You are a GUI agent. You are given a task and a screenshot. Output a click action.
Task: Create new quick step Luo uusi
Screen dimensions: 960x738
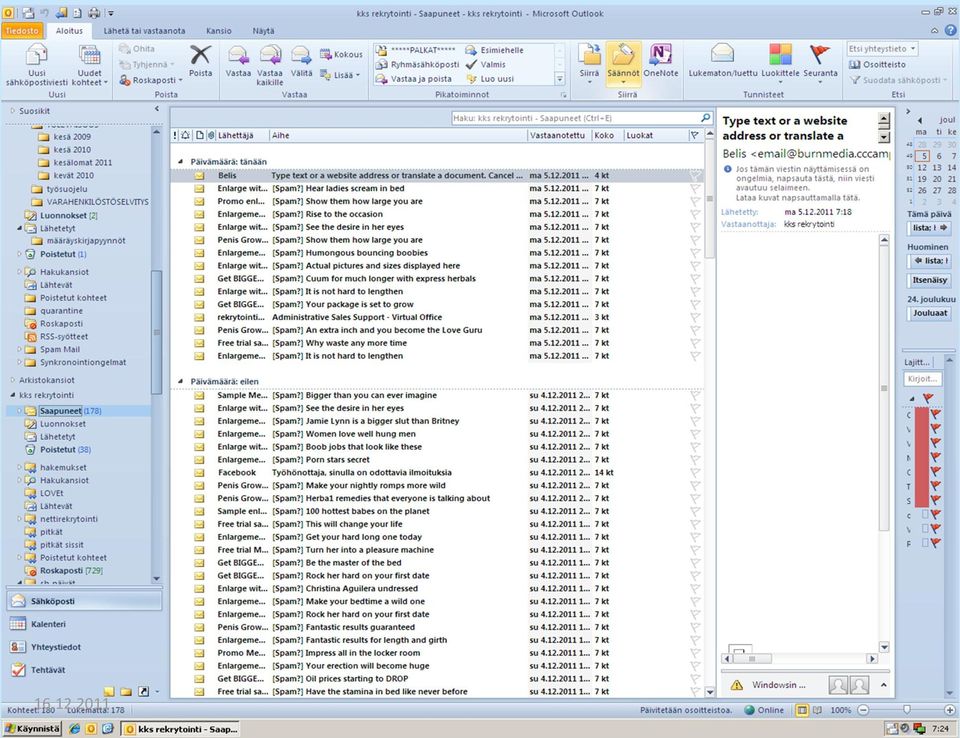[490, 79]
